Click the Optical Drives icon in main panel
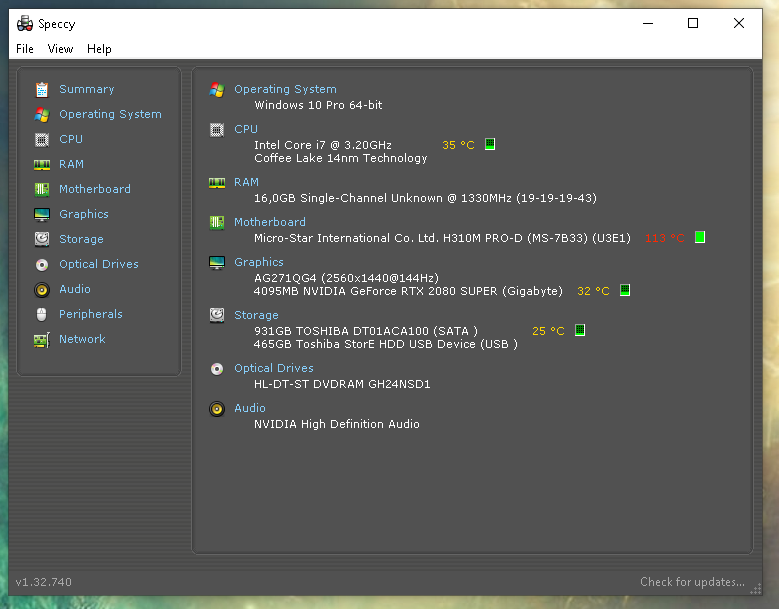 point(217,369)
